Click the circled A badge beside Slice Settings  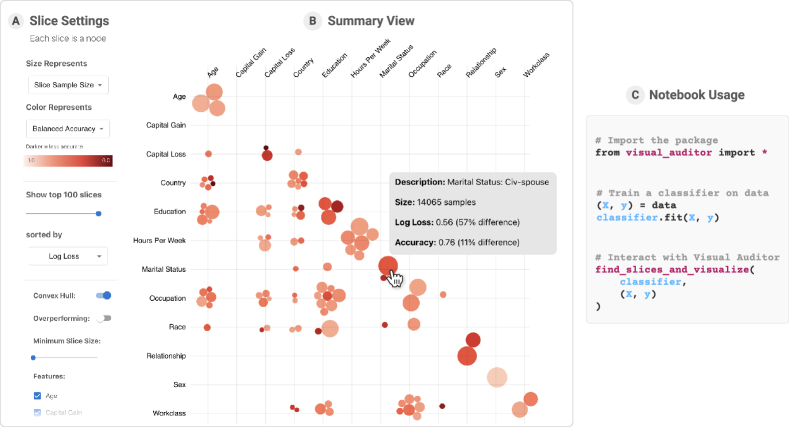(15, 20)
